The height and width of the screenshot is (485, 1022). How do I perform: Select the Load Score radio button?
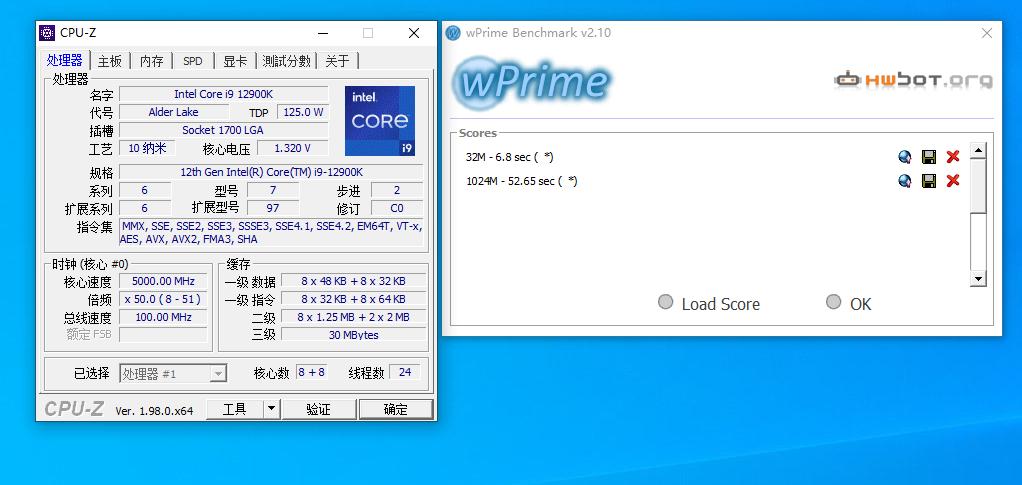(665, 302)
